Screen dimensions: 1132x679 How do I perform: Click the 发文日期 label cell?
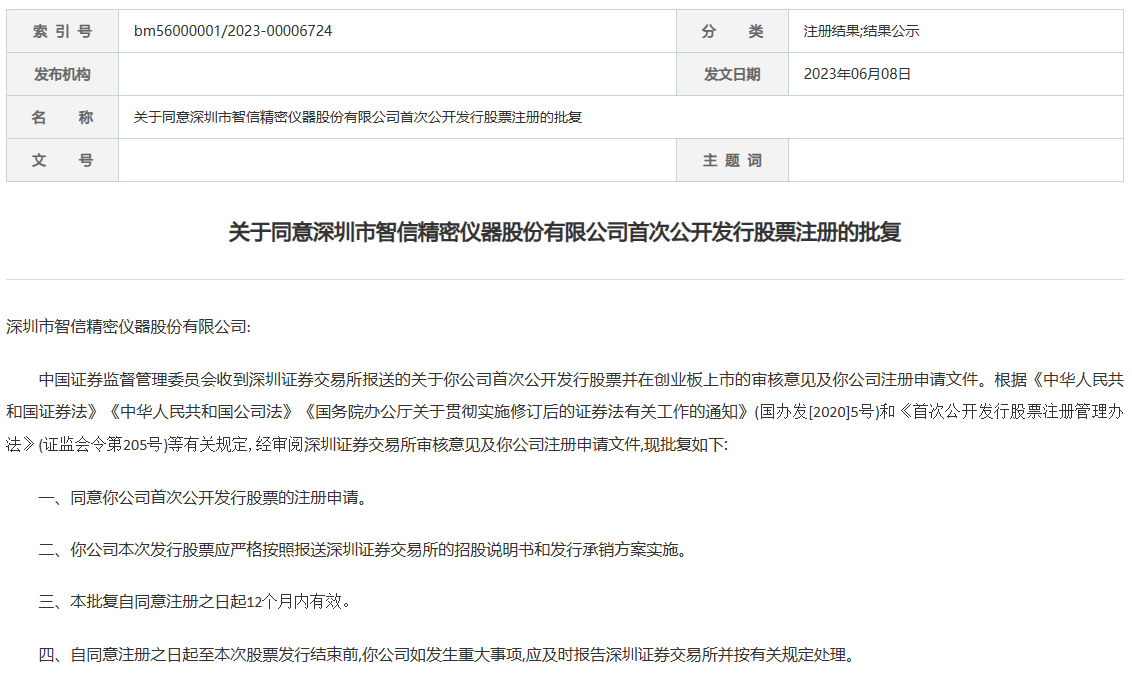click(x=732, y=74)
